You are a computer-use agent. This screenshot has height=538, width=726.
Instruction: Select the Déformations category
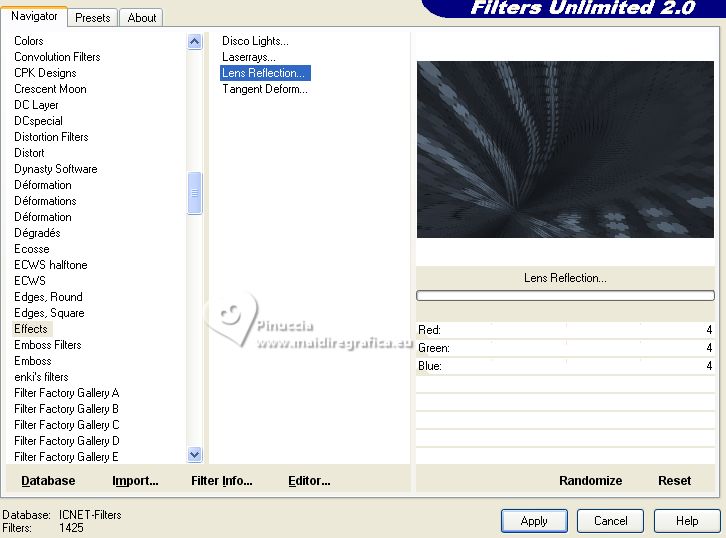point(45,200)
